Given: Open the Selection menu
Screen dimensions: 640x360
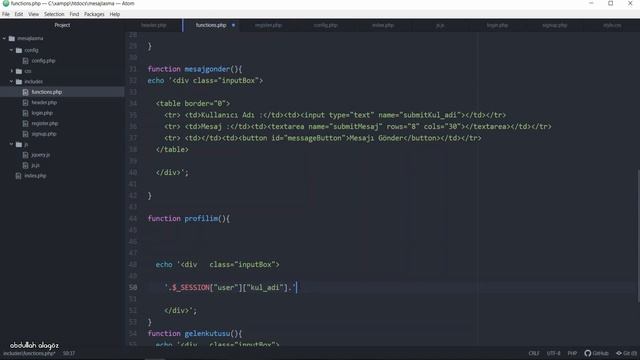Looking at the screenshot, I should pos(54,14).
